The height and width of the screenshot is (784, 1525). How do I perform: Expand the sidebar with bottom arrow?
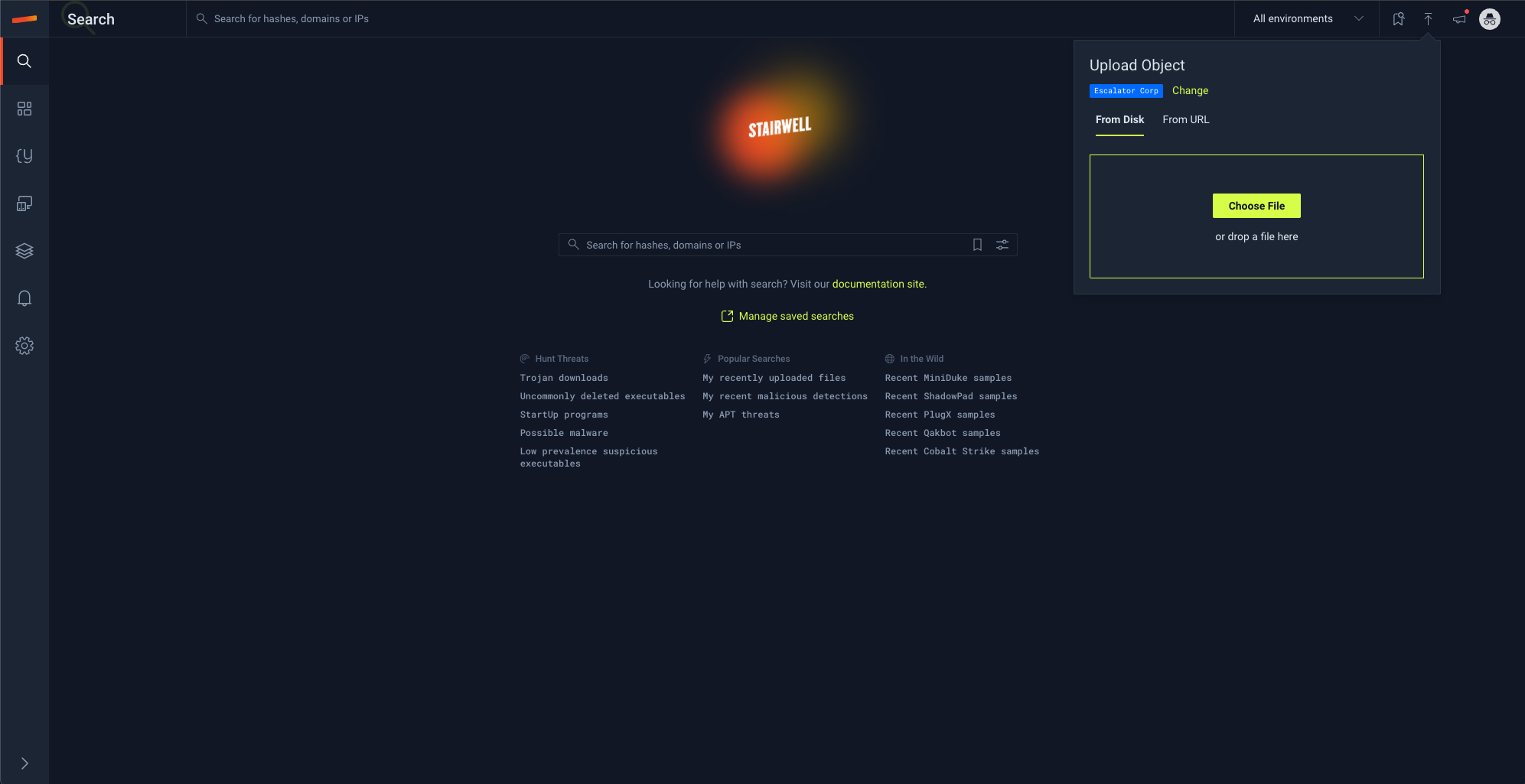(x=24, y=763)
